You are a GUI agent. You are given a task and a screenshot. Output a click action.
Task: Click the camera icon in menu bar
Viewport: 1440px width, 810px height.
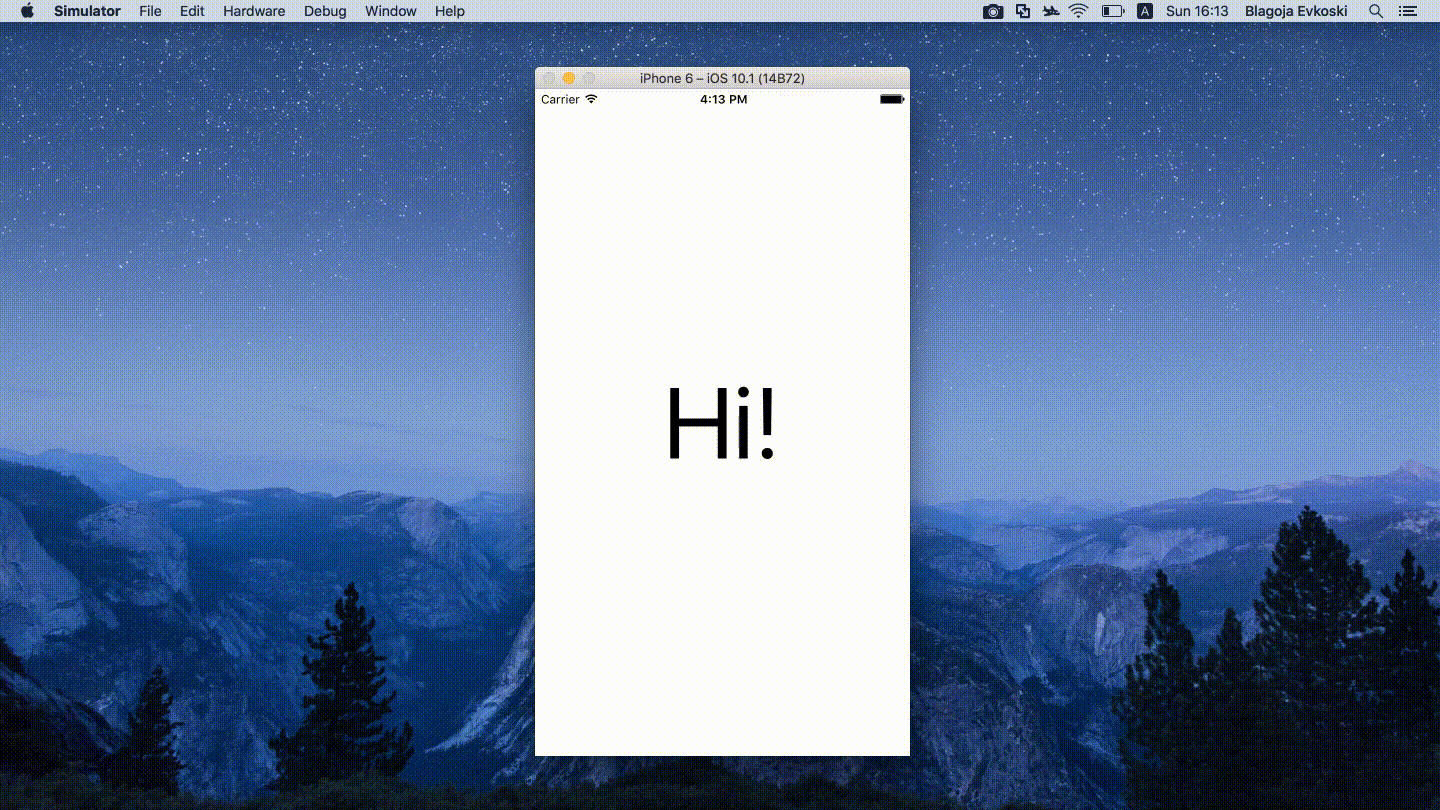(993, 11)
